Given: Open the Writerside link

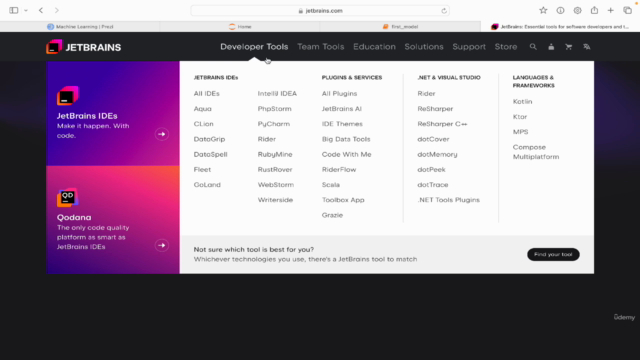Looking at the screenshot, I should coord(276,200).
